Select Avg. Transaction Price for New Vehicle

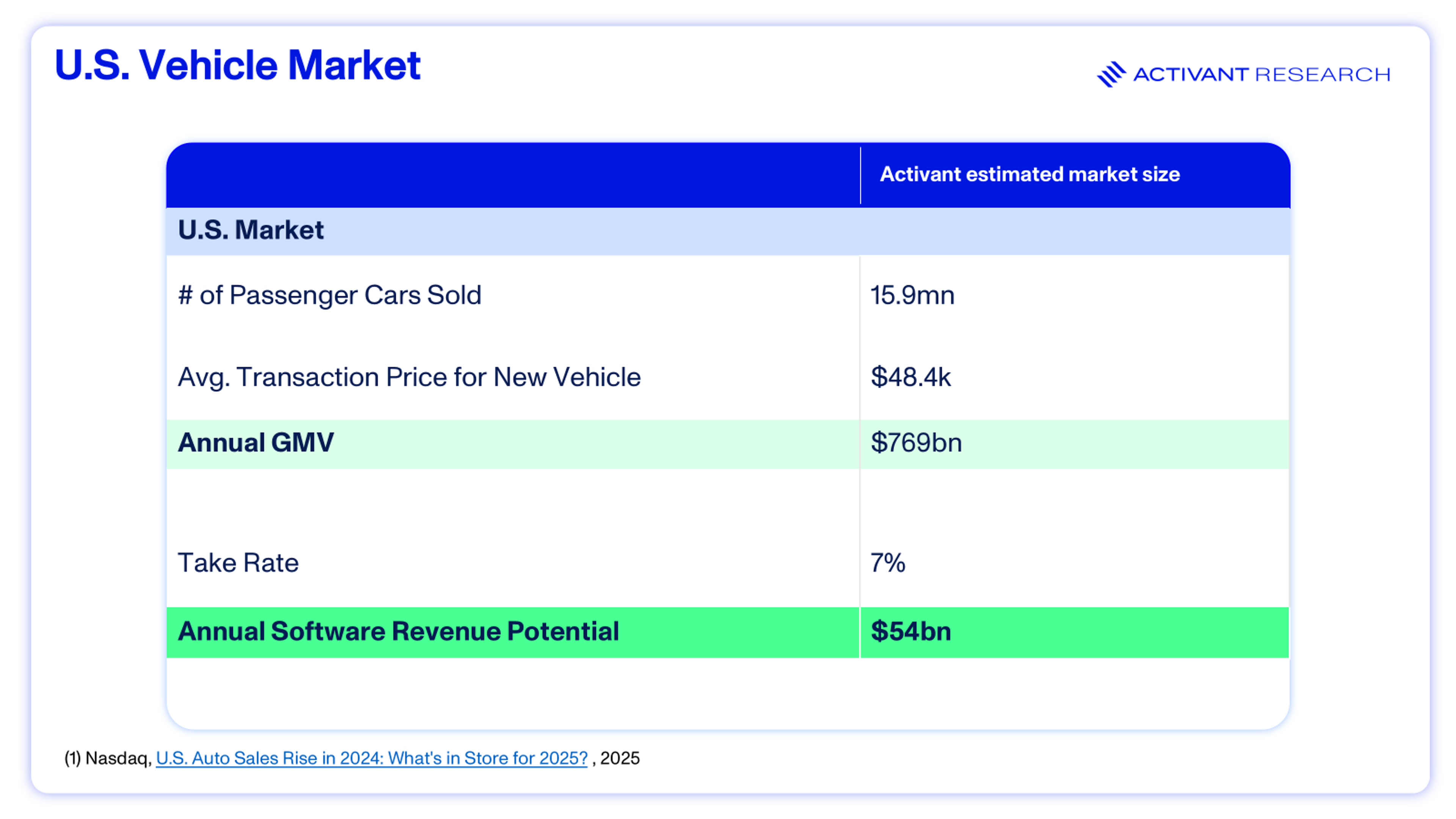click(409, 377)
